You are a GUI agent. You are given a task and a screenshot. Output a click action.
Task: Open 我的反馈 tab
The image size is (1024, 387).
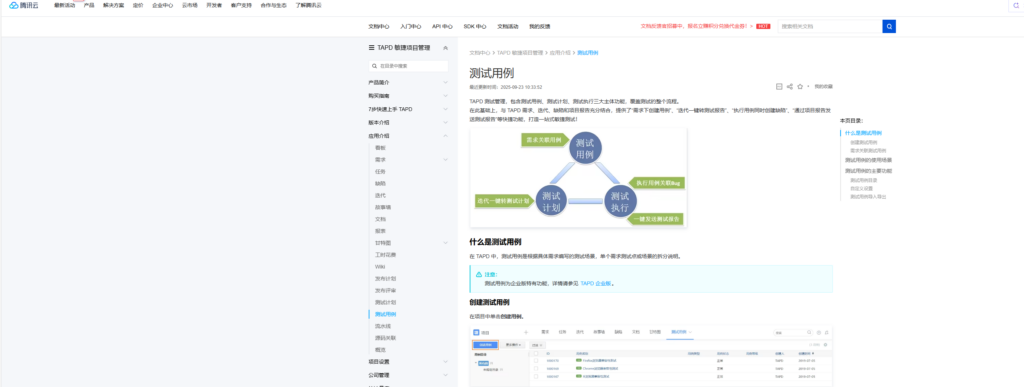pyautogui.click(x=539, y=27)
